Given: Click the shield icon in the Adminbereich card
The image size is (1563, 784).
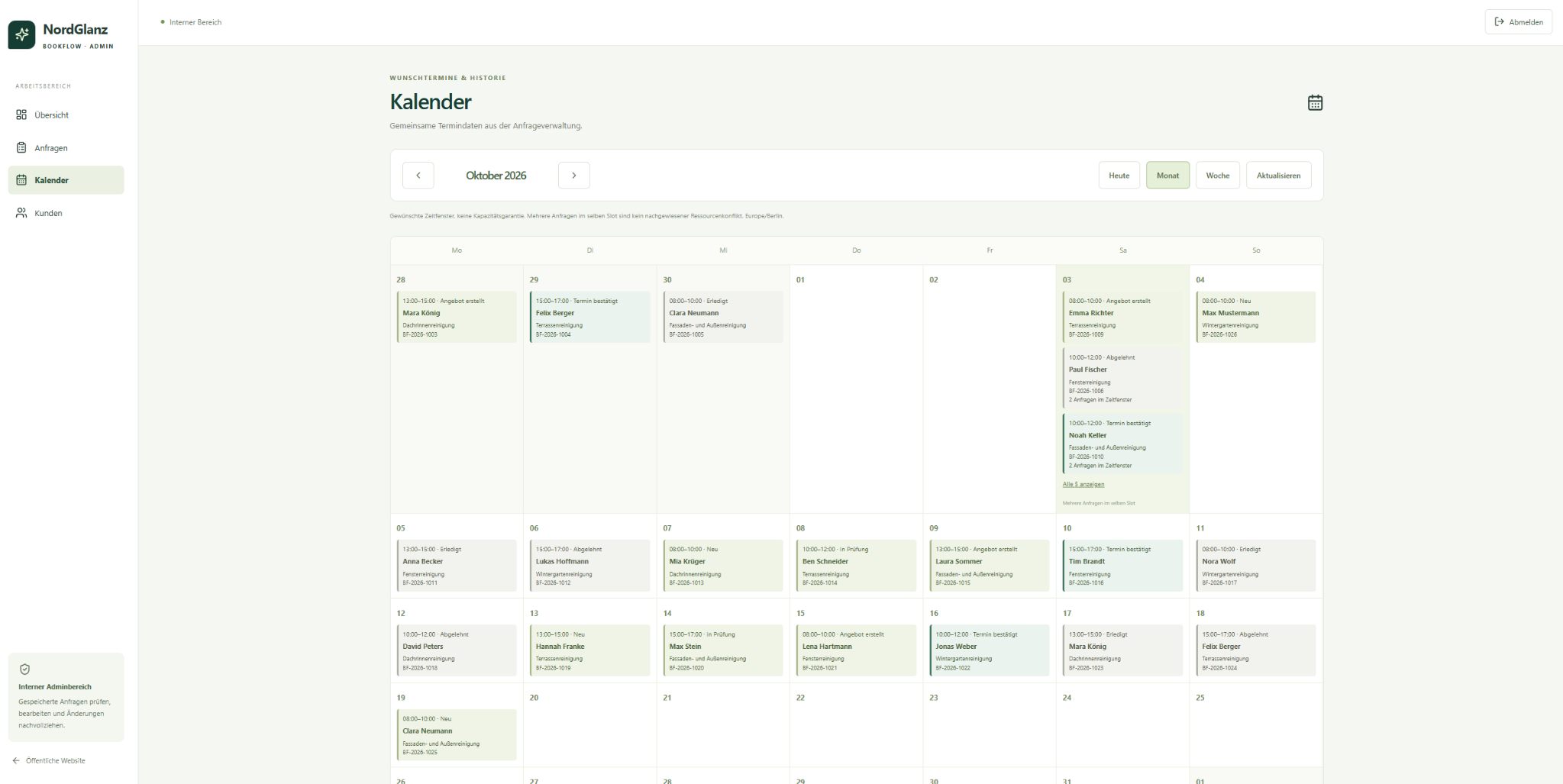Looking at the screenshot, I should point(24,669).
